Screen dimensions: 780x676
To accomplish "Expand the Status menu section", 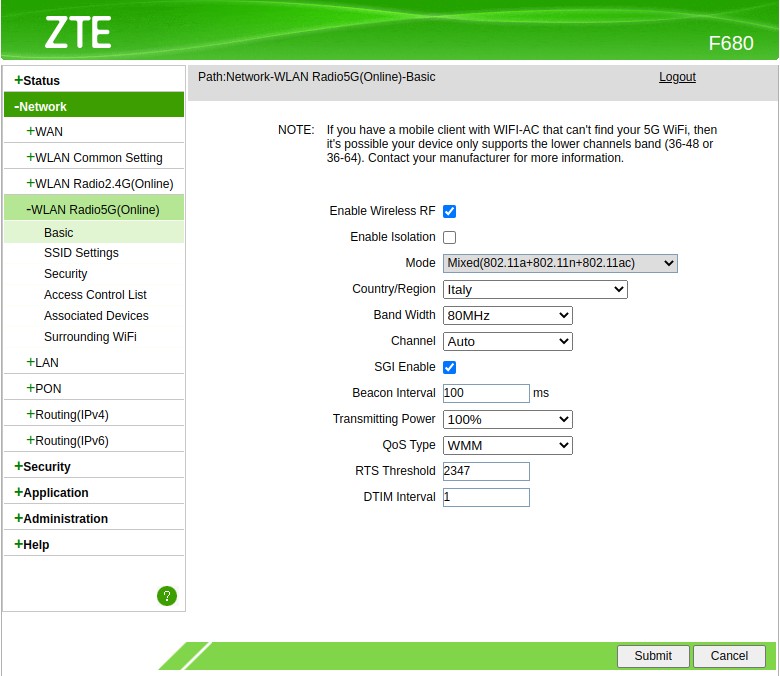I will pos(37,80).
